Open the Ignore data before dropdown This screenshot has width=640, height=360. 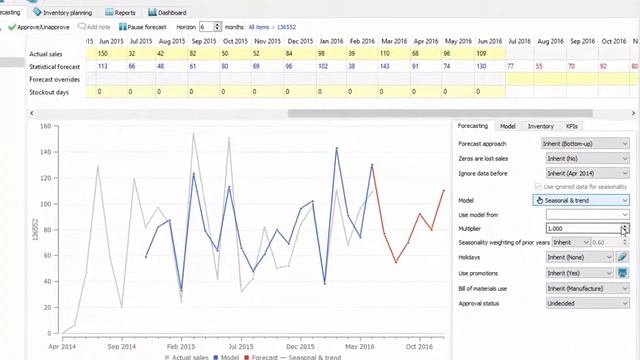(x=587, y=173)
